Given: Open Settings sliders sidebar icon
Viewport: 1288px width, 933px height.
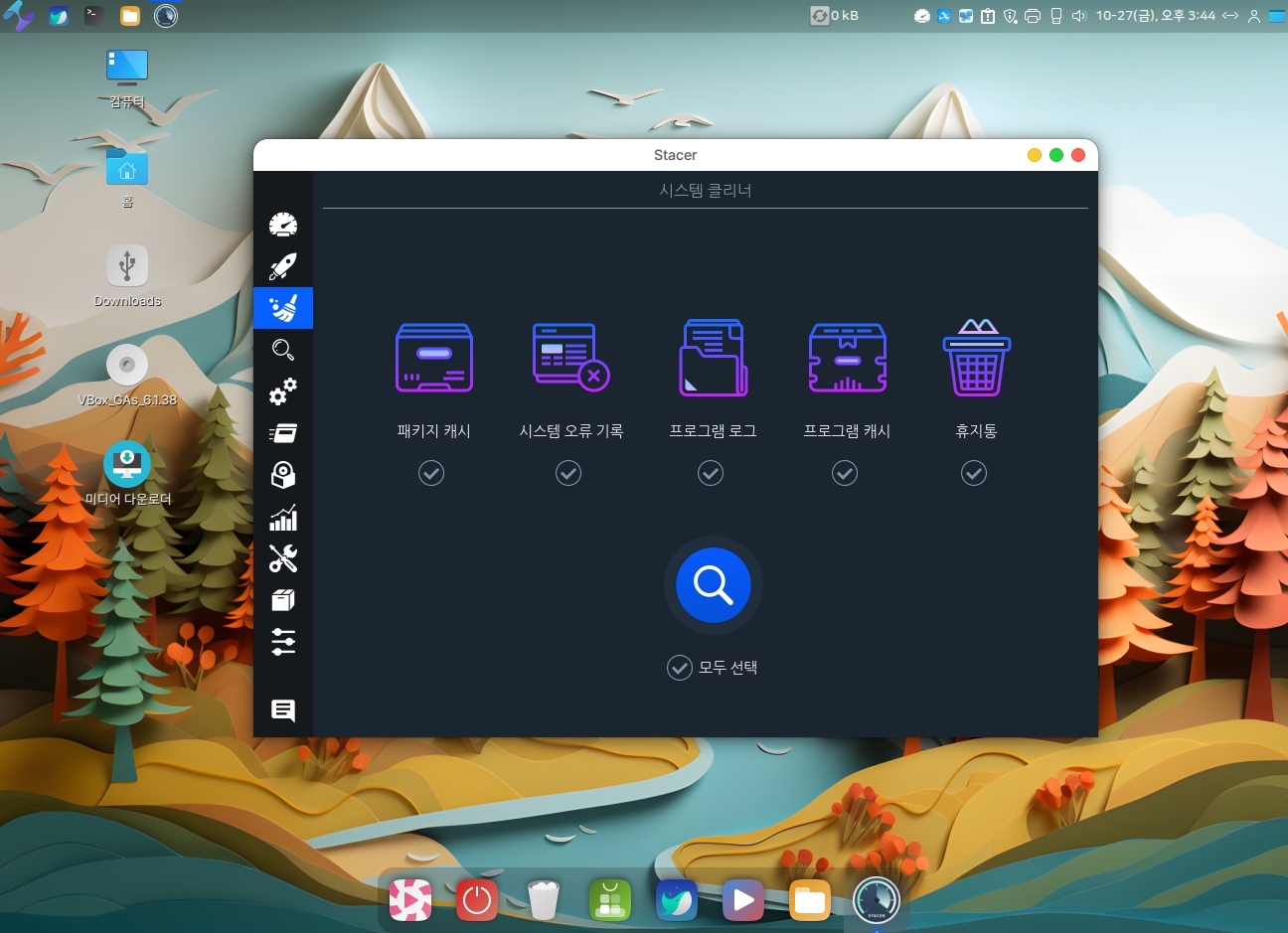Looking at the screenshot, I should point(283,642).
